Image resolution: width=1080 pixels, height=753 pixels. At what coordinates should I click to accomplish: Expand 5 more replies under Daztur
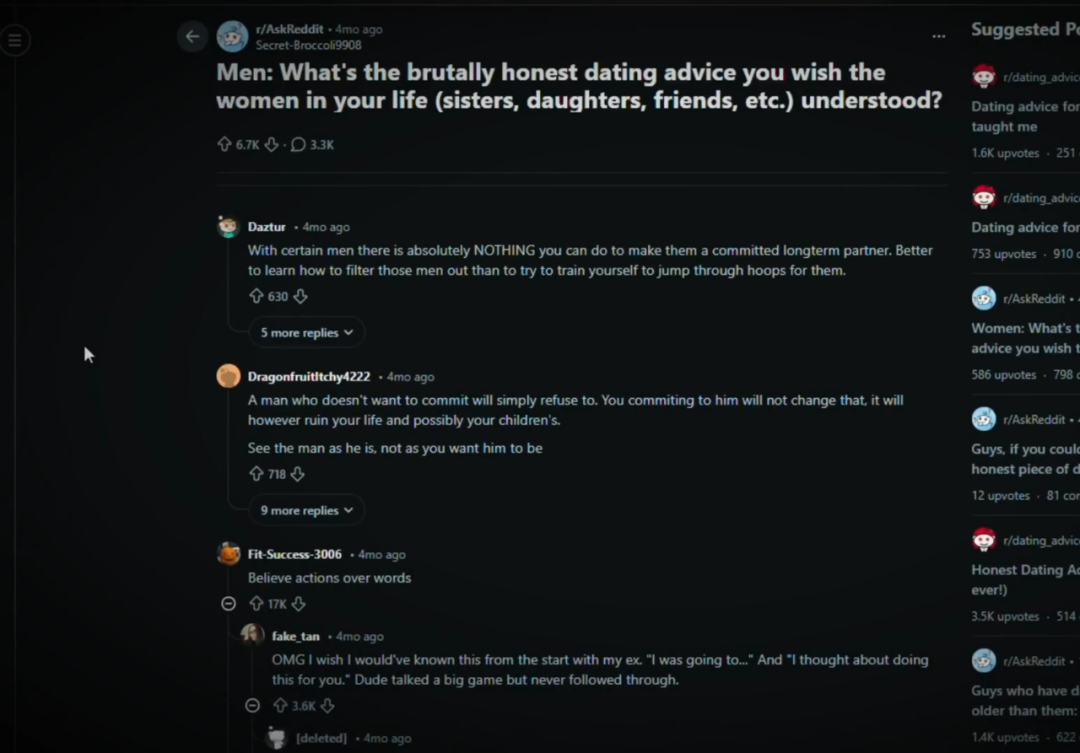point(306,333)
